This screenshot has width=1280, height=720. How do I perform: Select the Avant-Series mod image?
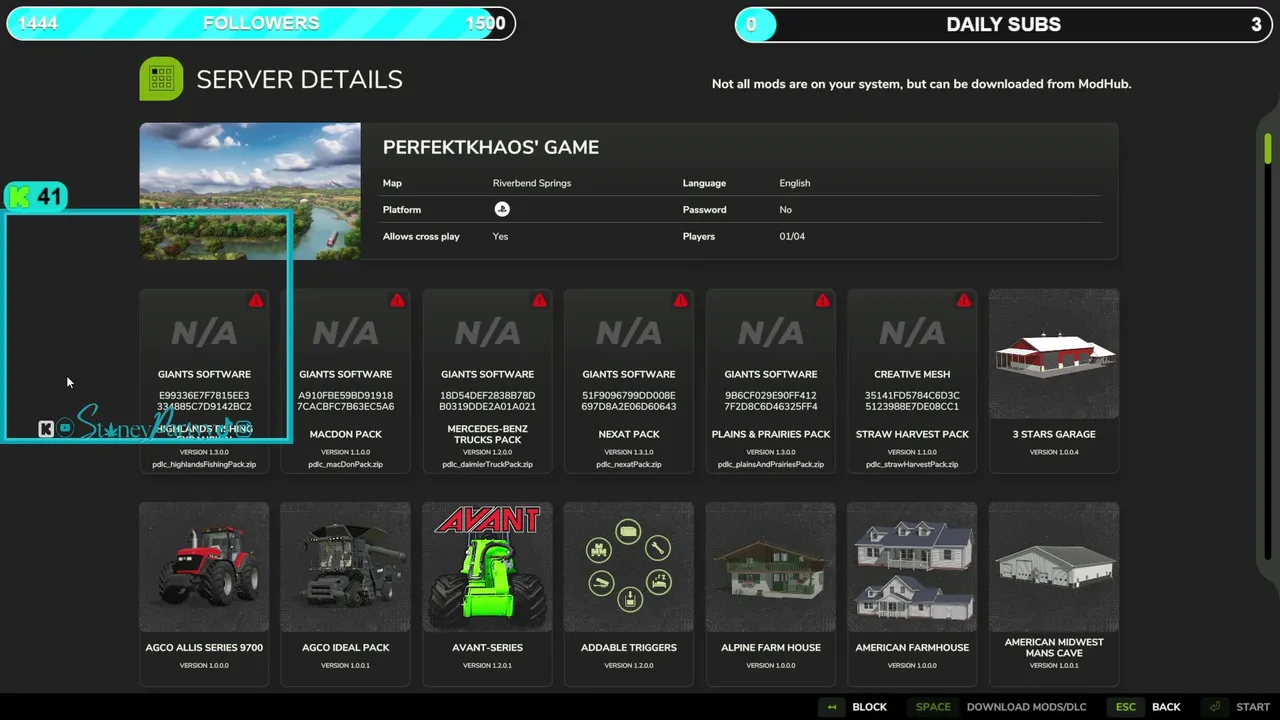click(487, 567)
